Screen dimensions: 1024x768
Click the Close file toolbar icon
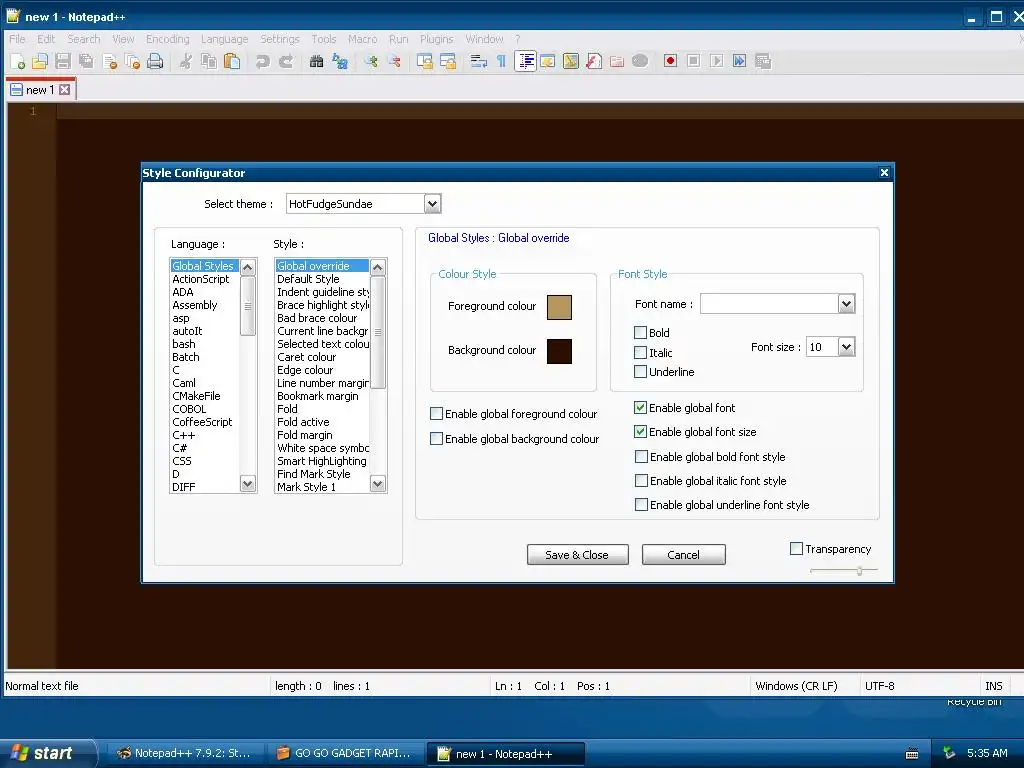coord(110,61)
